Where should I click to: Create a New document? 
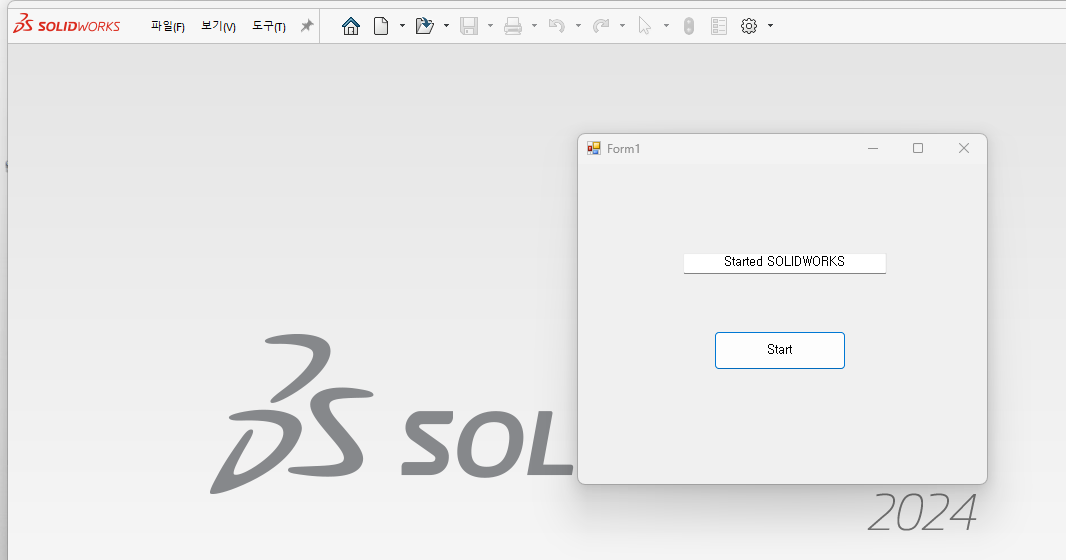[x=381, y=26]
